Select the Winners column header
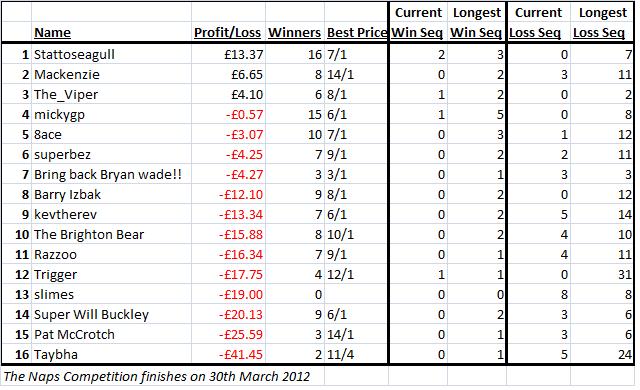Image resolution: width=640 pixels, height=390 pixels. pos(294,32)
